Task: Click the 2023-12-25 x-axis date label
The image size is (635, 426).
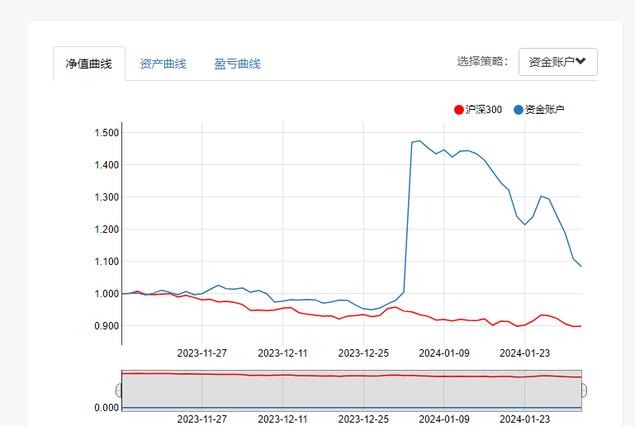Action: pos(363,353)
